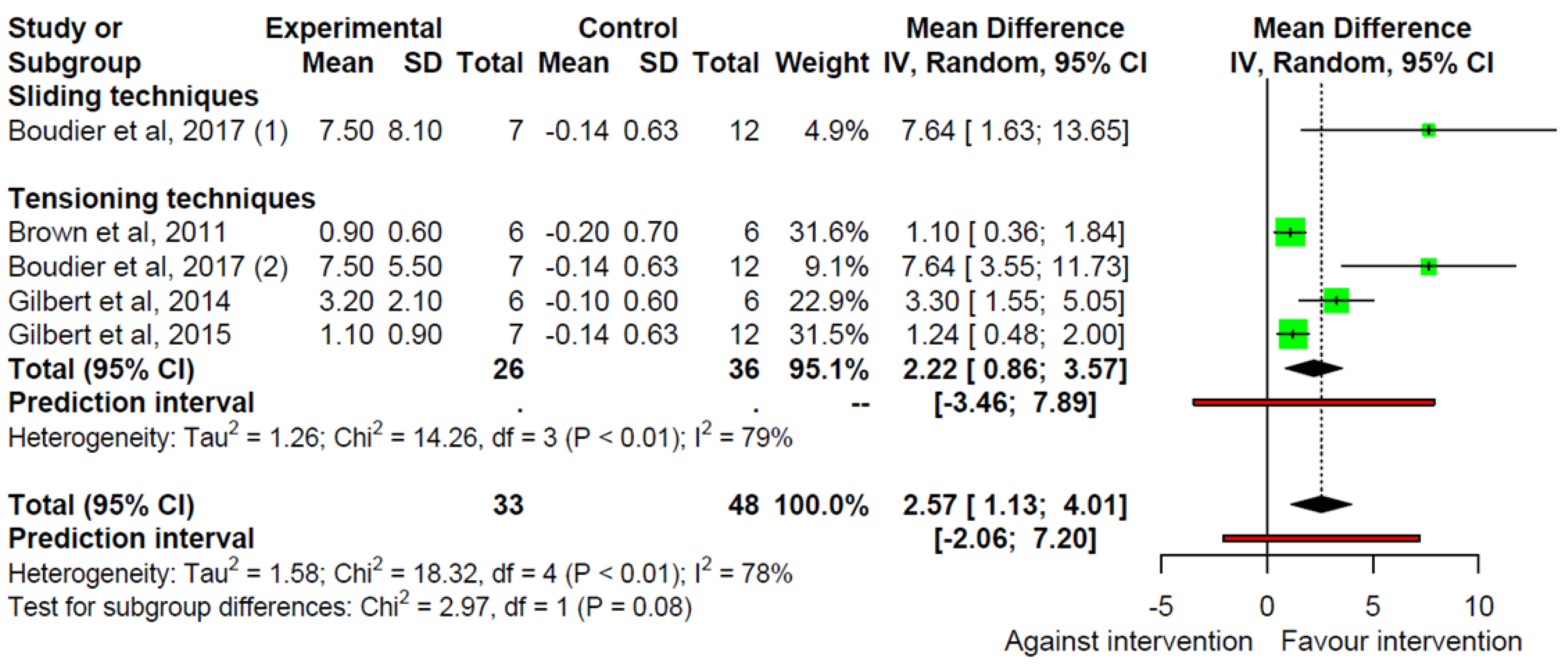The height and width of the screenshot is (667, 1568).
Task: Select the red prediction interval bar for [-2.06; 7.20]
Action: click(1321, 538)
